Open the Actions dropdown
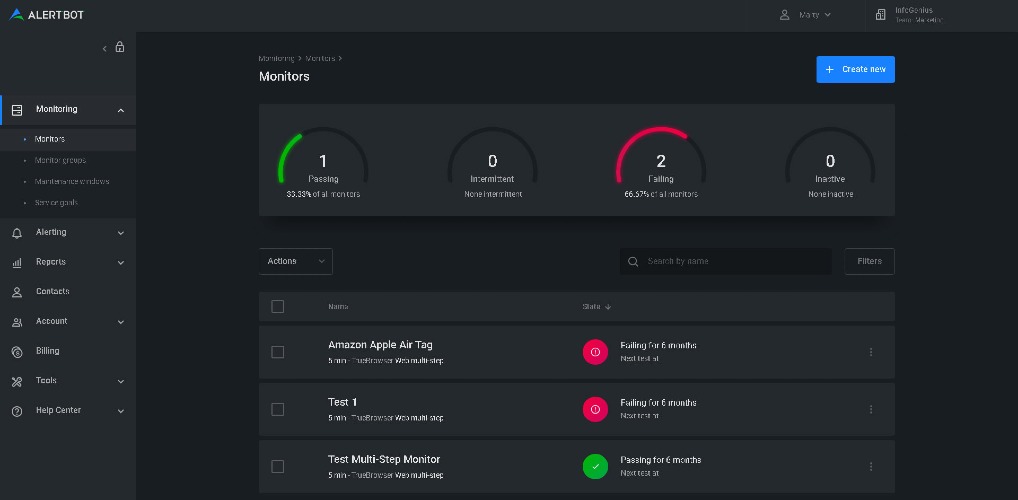This screenshot has width=1018, height=500. (x=295, y=261)
